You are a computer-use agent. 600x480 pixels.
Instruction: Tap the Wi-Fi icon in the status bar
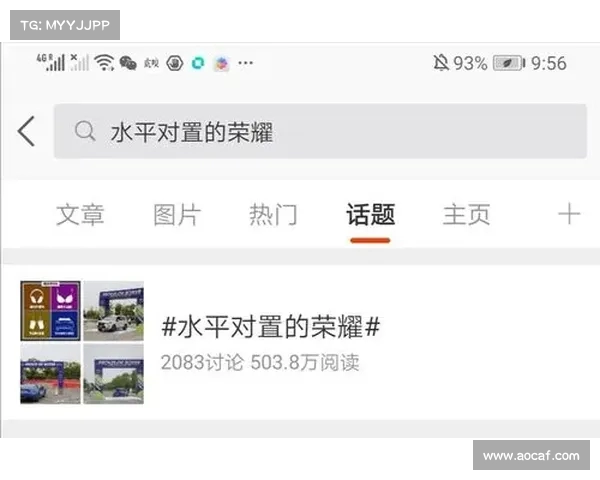pos(104,63)
